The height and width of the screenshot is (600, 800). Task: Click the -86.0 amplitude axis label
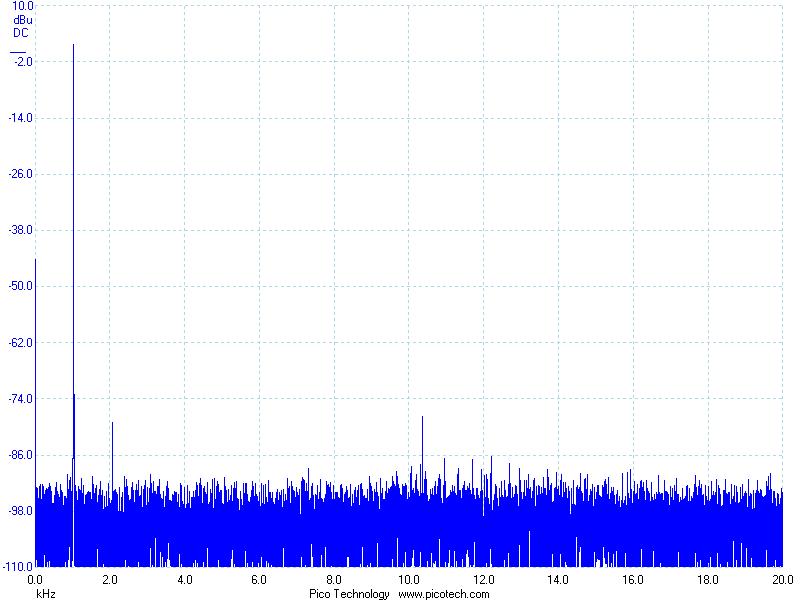tap(20, 455)
